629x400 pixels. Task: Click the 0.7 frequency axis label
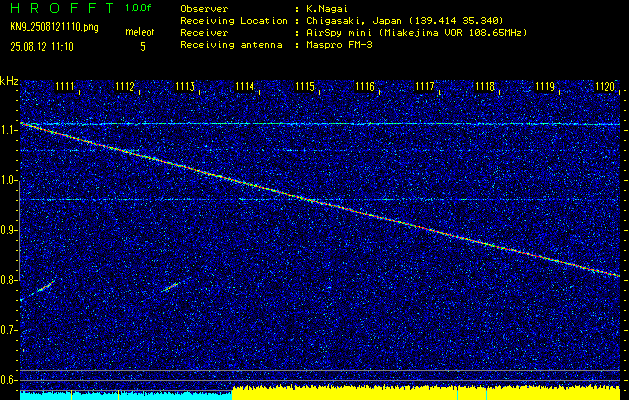8,330
